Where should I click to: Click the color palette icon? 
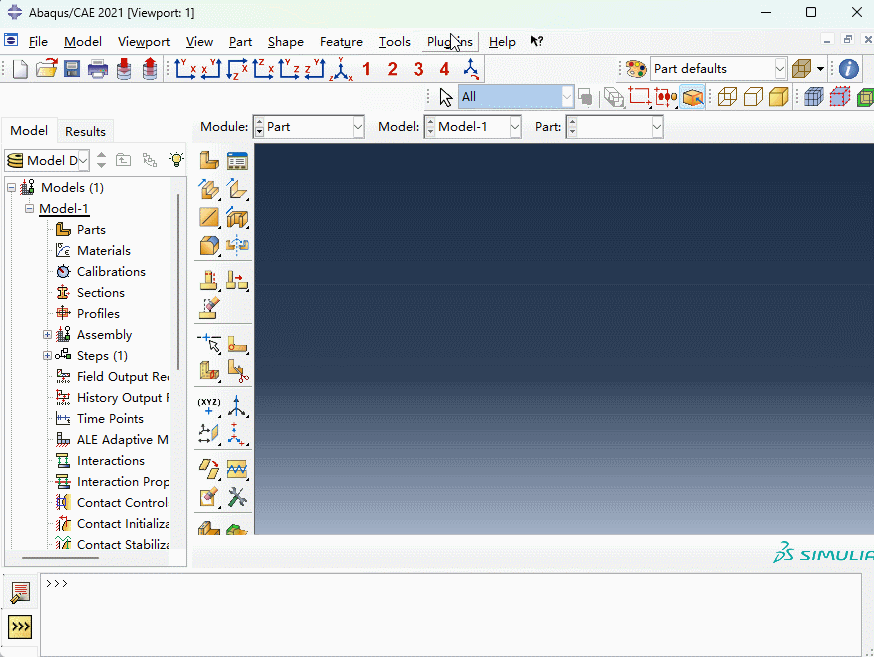pos(636,69)
